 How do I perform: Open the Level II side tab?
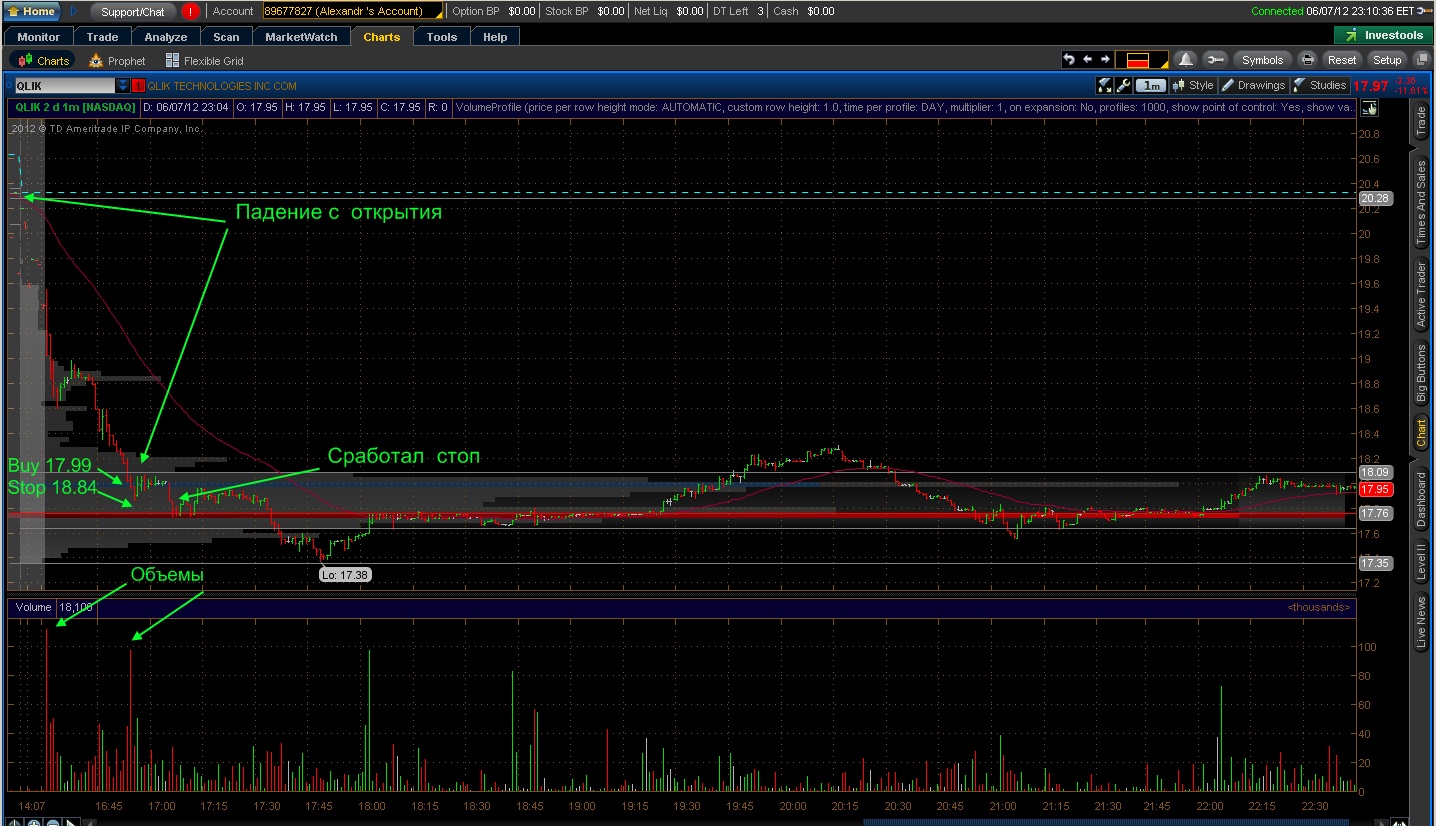click(x=1421, y=561)
